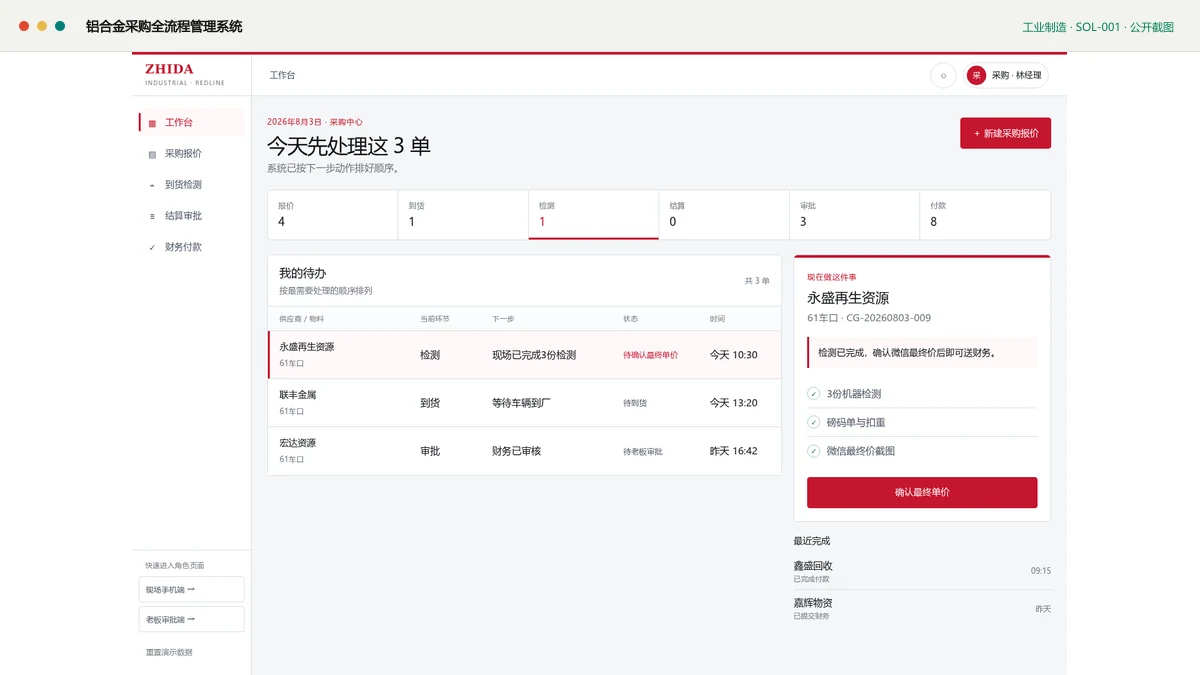Click the 昨天 16:42 time cell
1200x675 pixels.
tap(734, 451)
